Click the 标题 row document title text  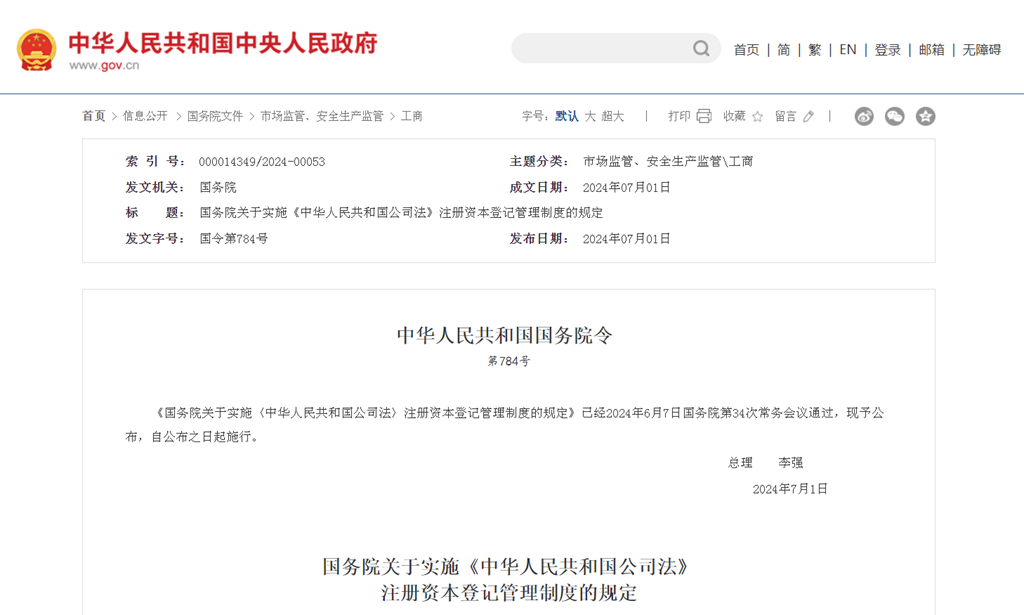tap(401, 213)
